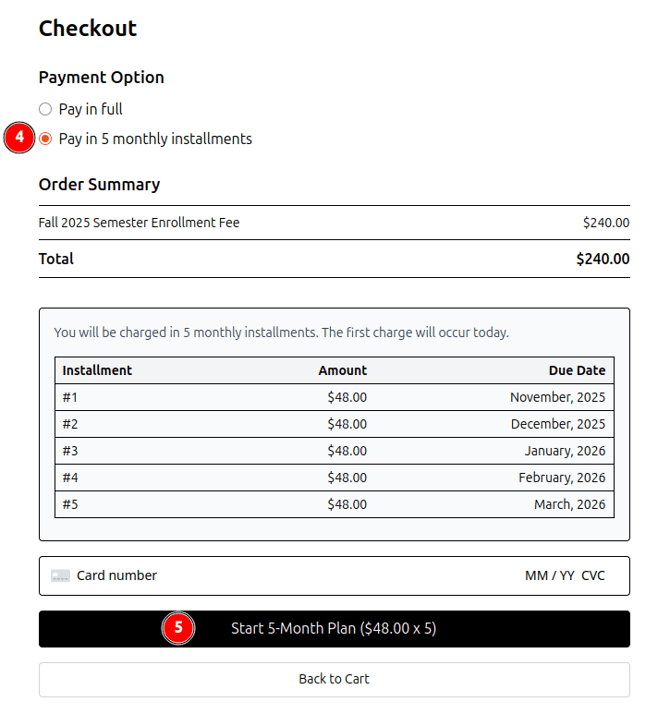This screenshot has width=670, height=726.
Task: Click the red step 5 badge
Action: 178,628
